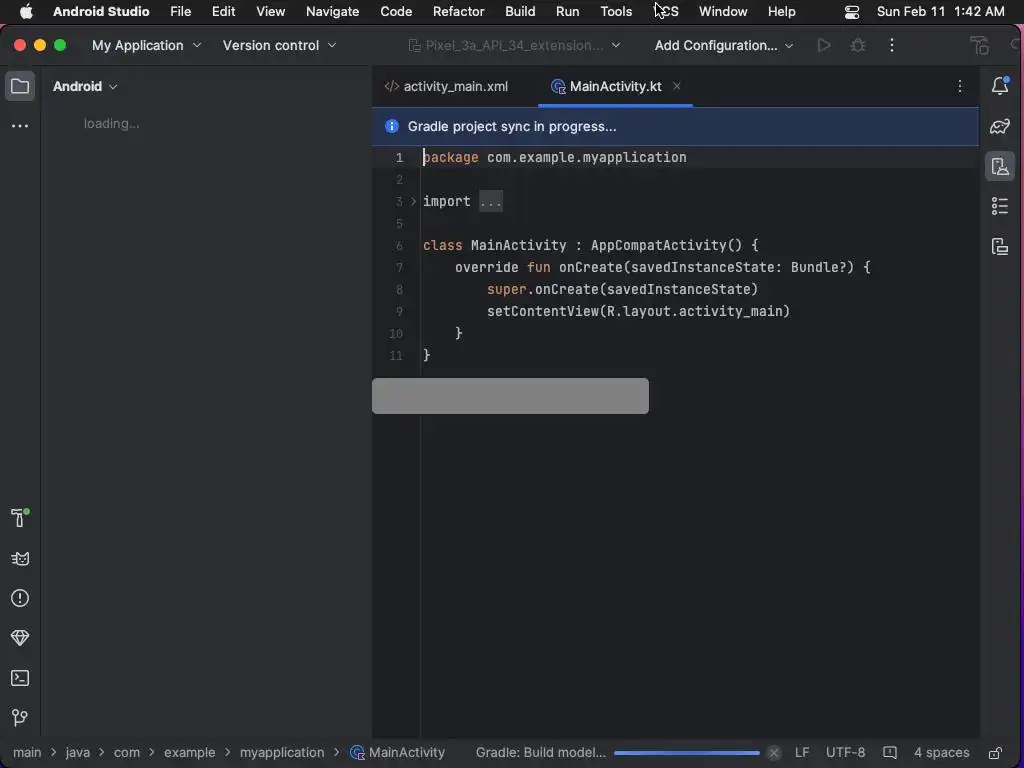Click the class MainActivity declaration line
This screenshot has width=1024, height=768.
pos(590,245)
